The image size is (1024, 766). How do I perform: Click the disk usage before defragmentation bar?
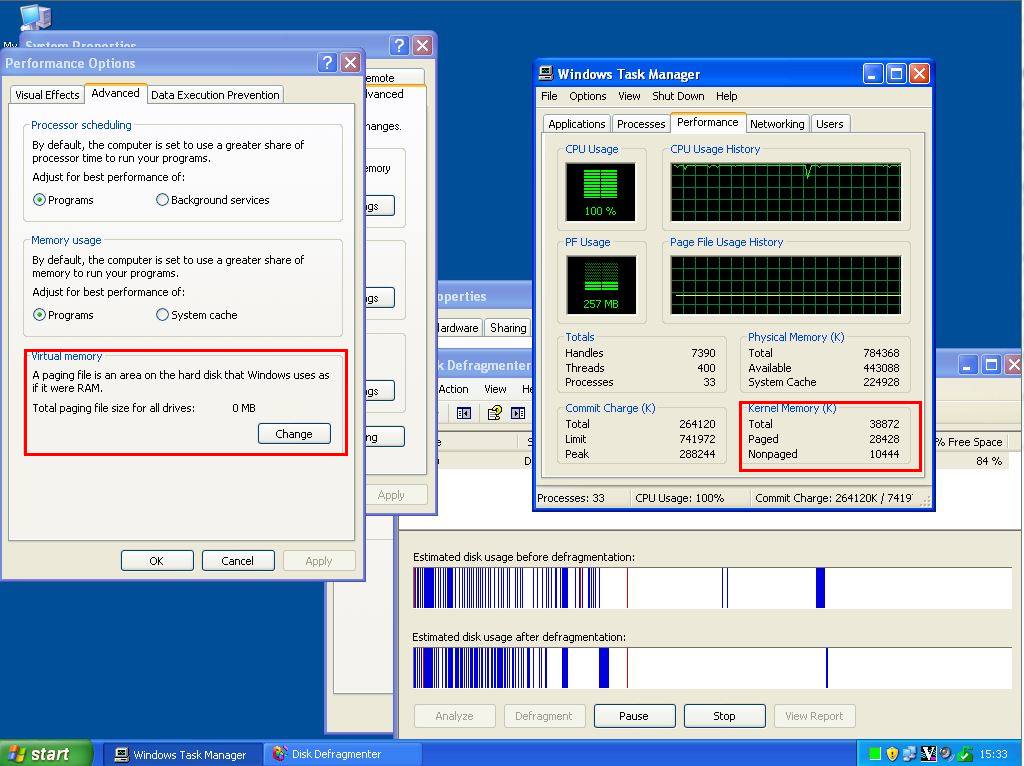click(x=712, y=588)
